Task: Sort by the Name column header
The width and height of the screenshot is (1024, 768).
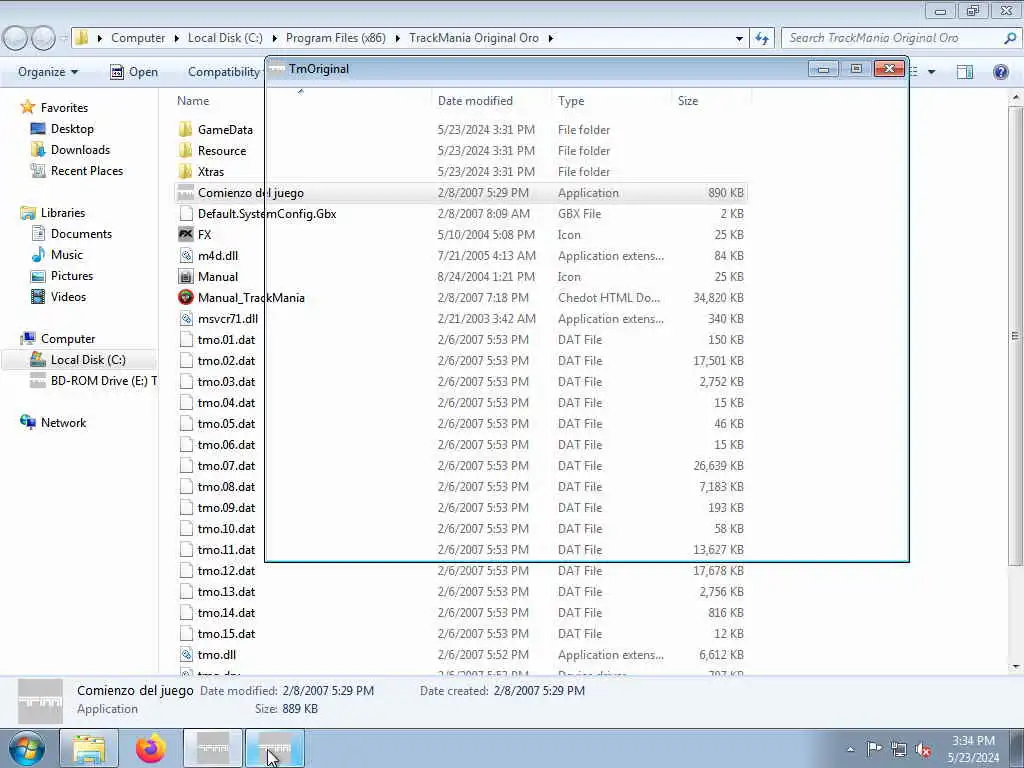Action: click(x=193, y=101)
